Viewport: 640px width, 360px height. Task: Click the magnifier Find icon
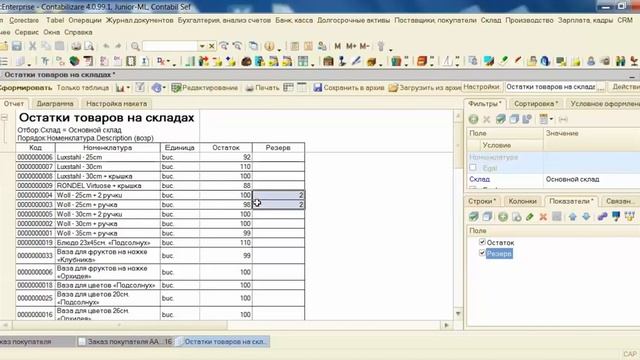click(135, 46)
